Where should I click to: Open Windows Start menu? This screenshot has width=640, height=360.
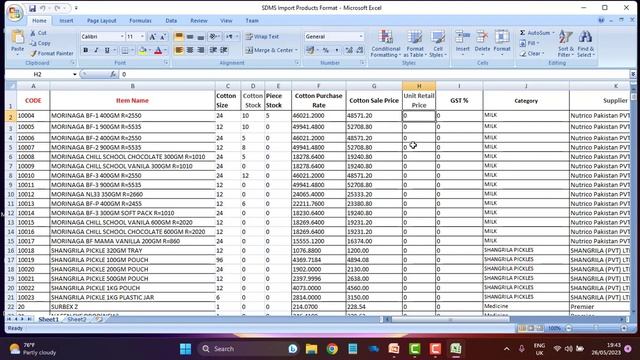(x=185, y=349)
